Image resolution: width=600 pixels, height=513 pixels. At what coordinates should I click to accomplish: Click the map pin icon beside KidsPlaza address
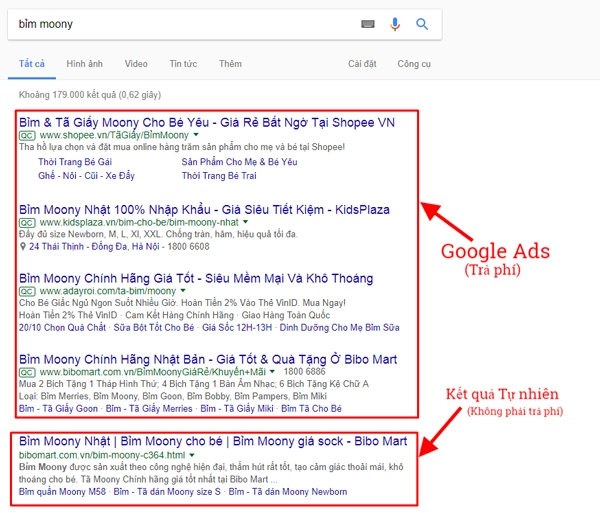(x=23, y=246)
